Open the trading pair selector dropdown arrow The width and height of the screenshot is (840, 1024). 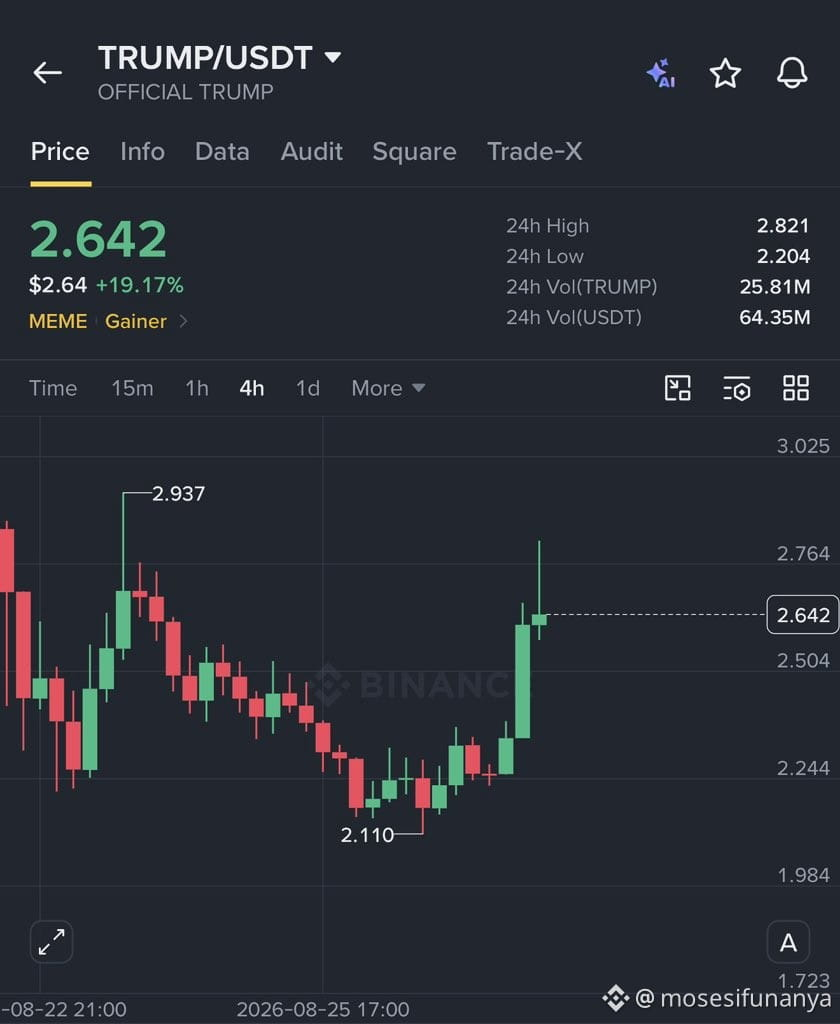tap(332, 57)
